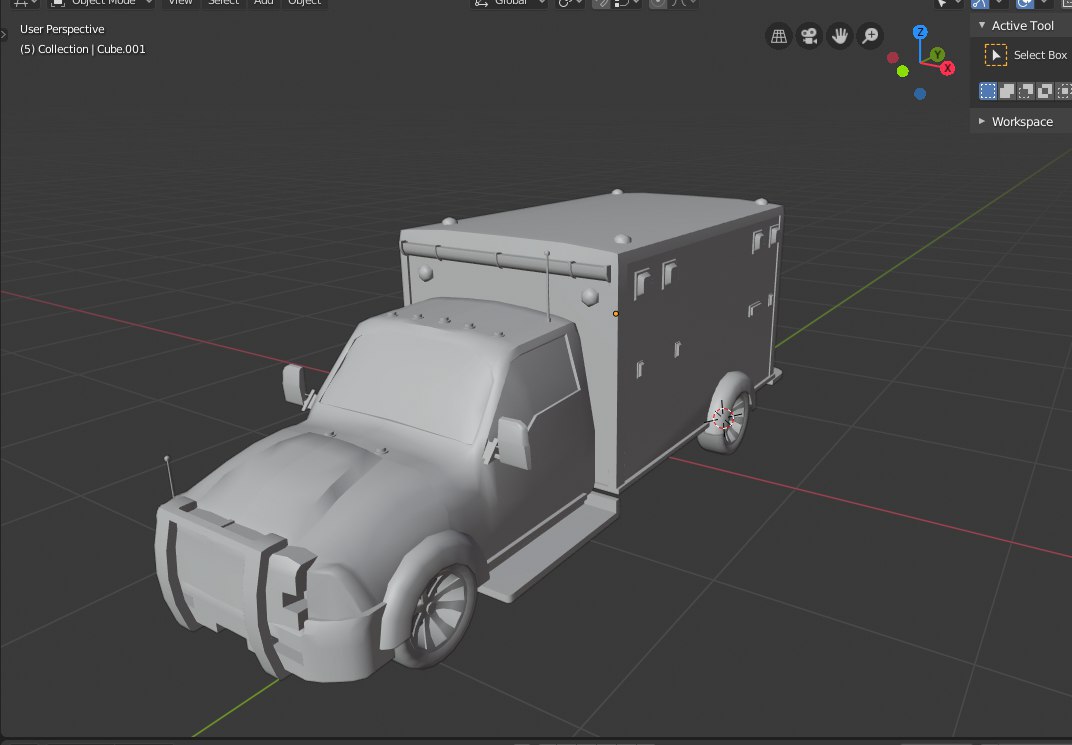Select the ambulance front wheel
This screenshot has height=745, width=1072.
point(439,613)
